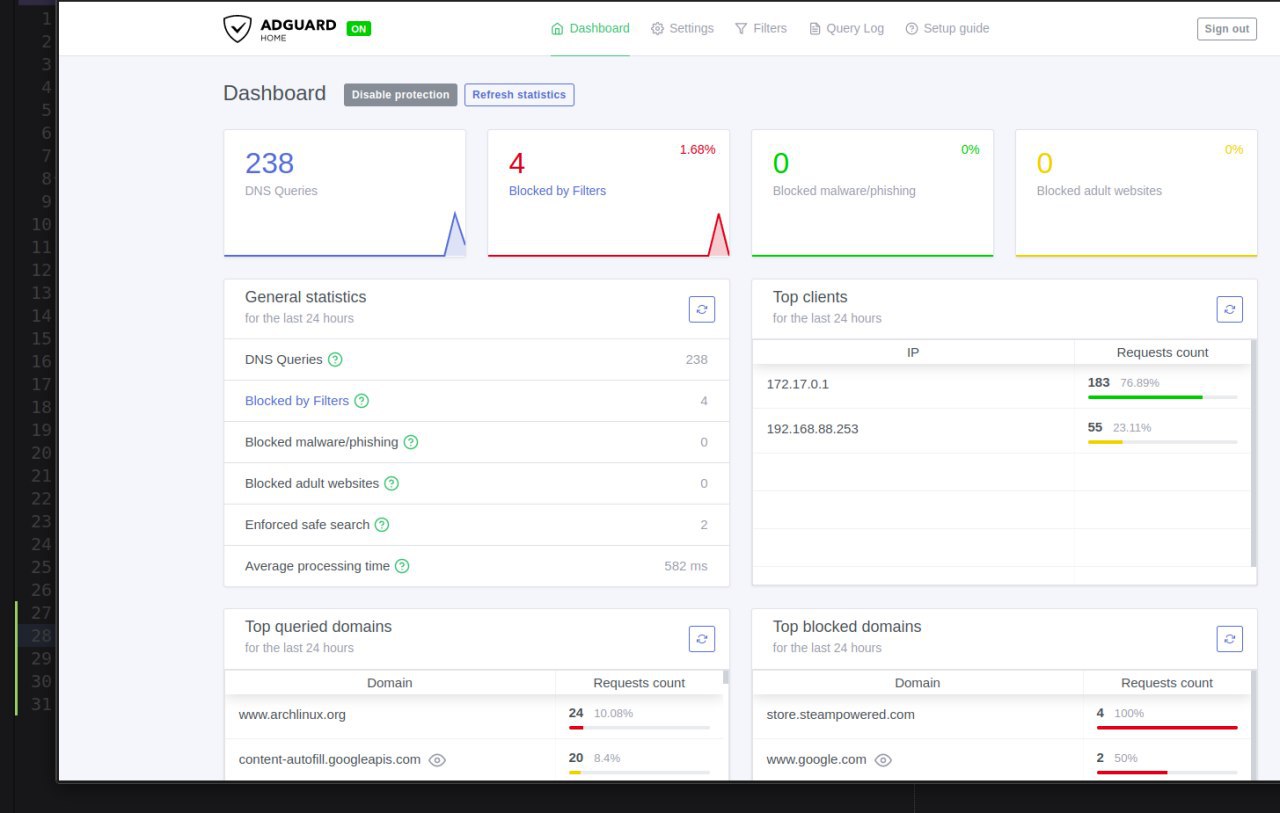Click eye icon beside www.google.com
The image size is (1280, 813).
(883, 760)
